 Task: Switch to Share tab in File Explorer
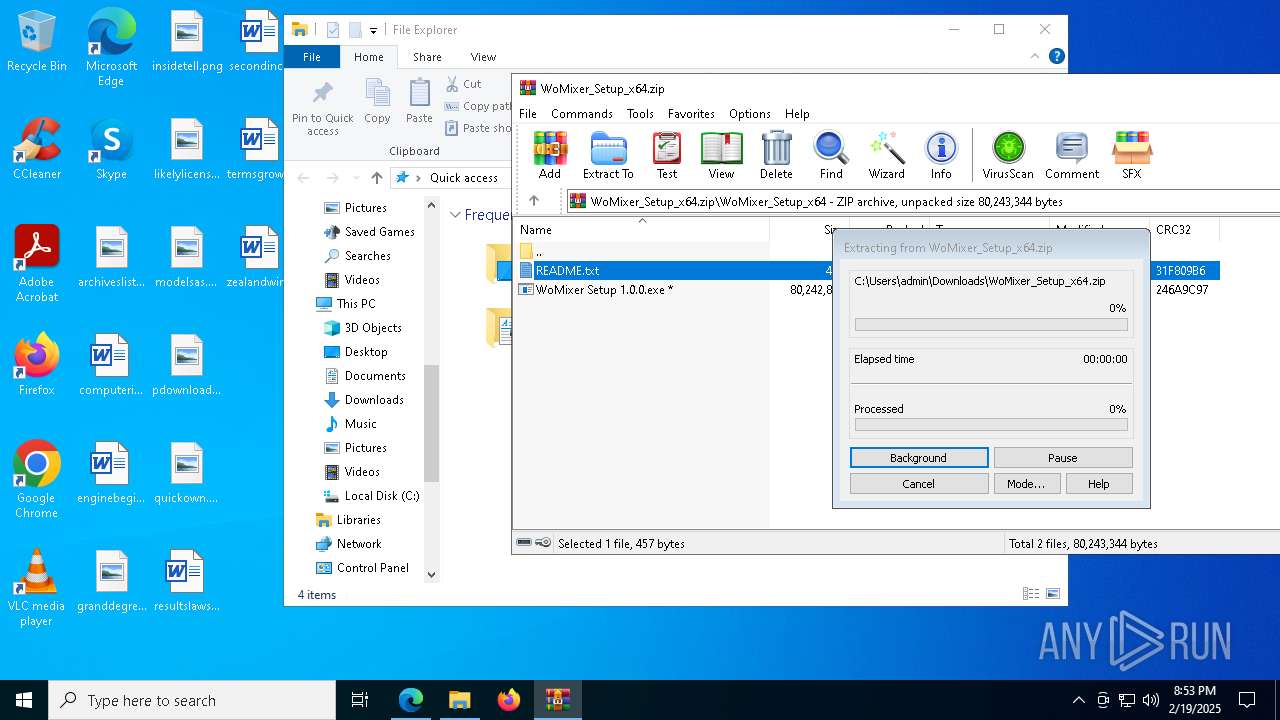(427, 57)
